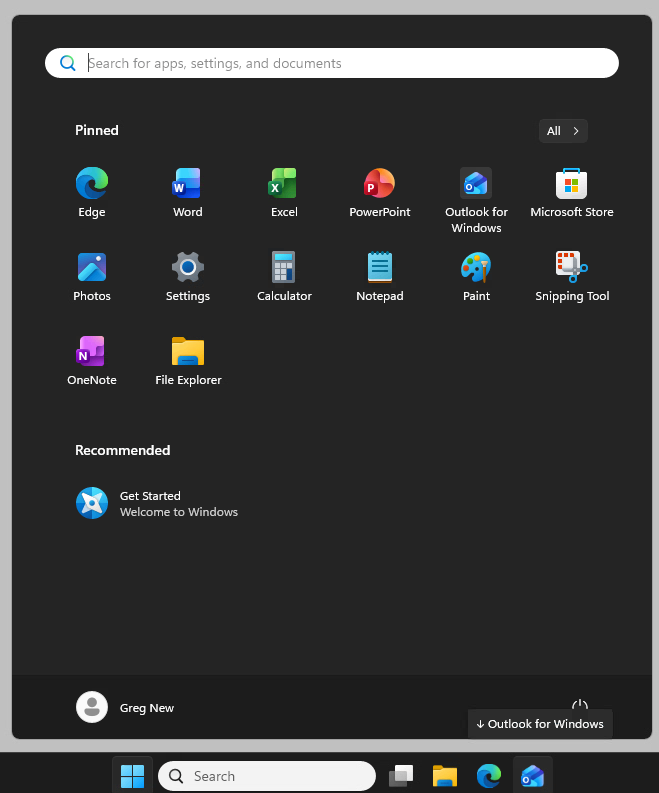Launch PowerPoint from pinned apps
659x793 pixels.
click(380, 193)
